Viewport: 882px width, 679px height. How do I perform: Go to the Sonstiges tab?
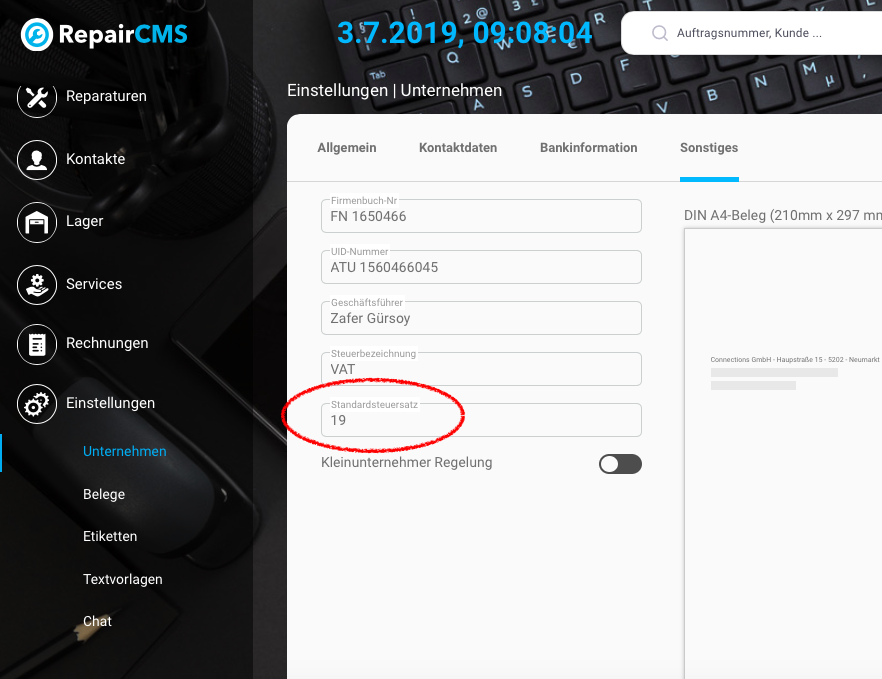click(x=709, y=148)
